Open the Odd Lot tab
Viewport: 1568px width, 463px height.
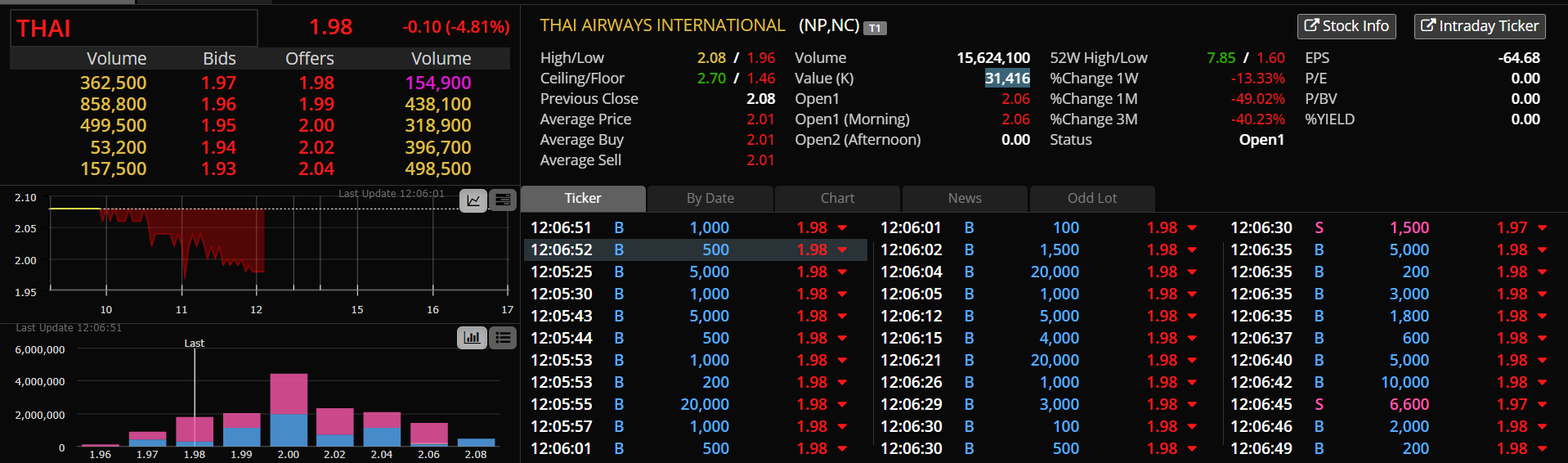(1092, 199)
